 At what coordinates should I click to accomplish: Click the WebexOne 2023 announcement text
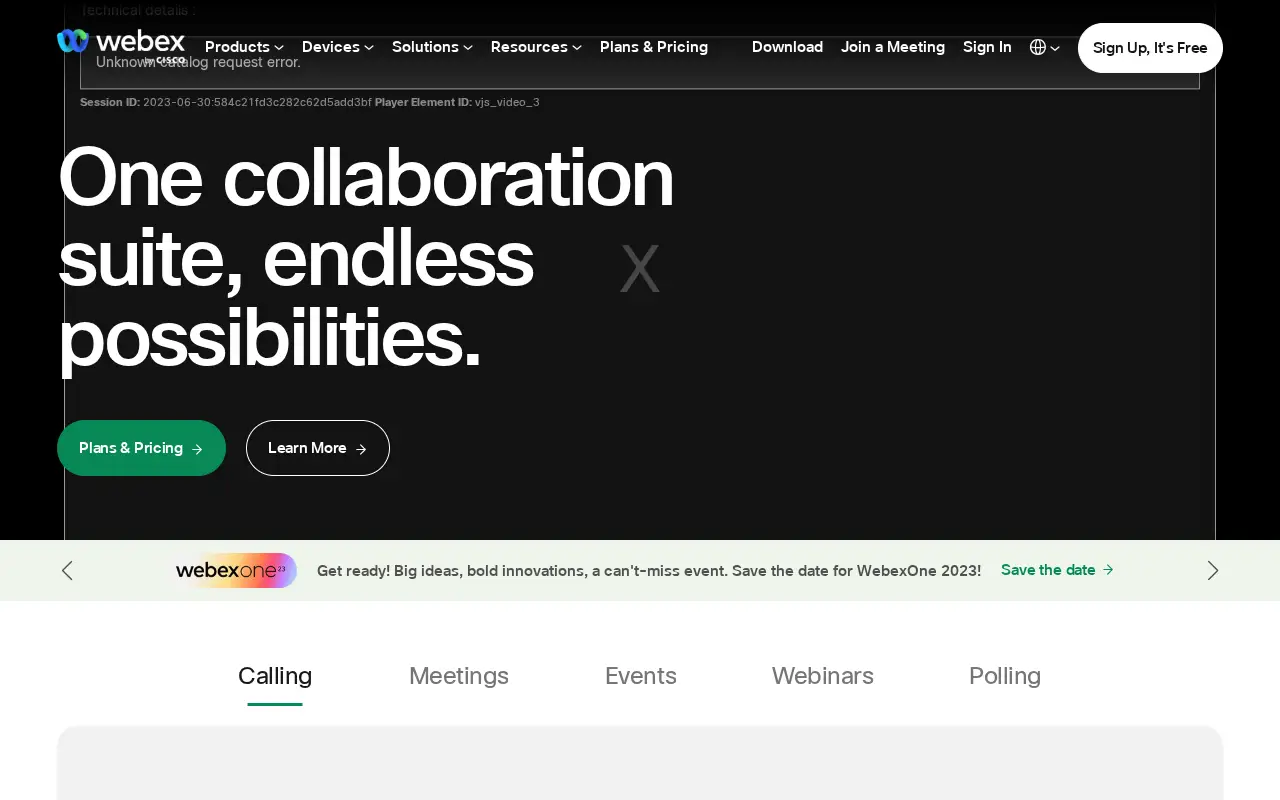tap(649, 571)
